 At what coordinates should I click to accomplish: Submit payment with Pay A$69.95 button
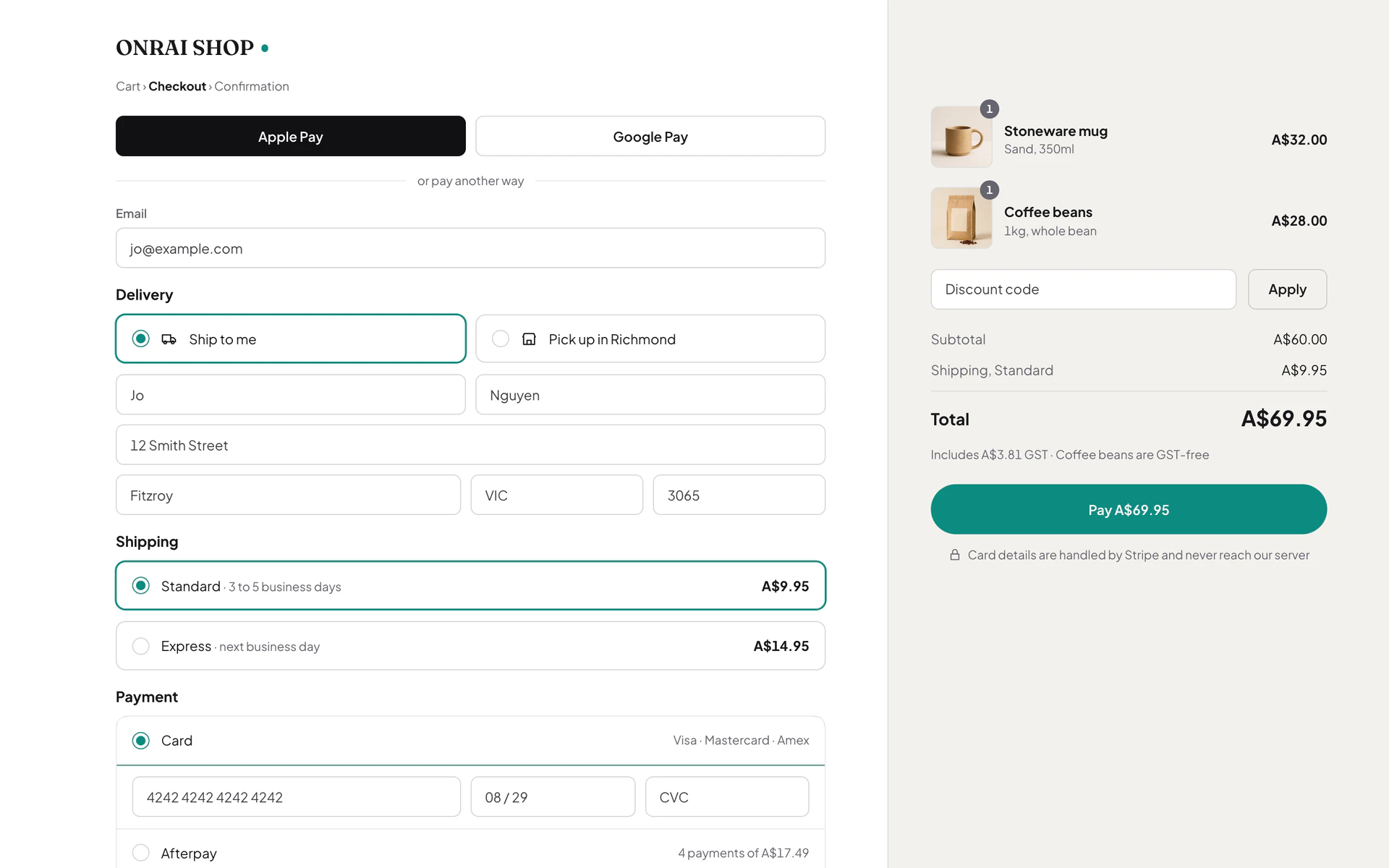pos(1129,509)
